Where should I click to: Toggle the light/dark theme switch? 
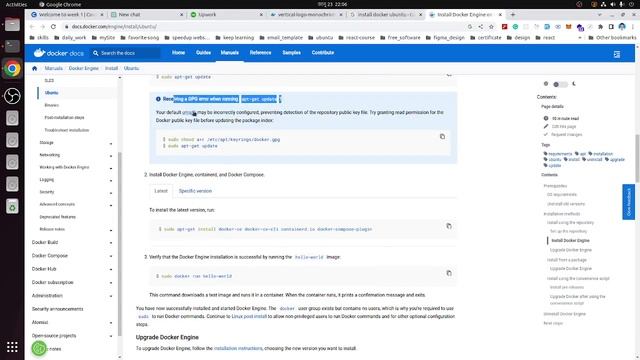[x=560, y=84]
